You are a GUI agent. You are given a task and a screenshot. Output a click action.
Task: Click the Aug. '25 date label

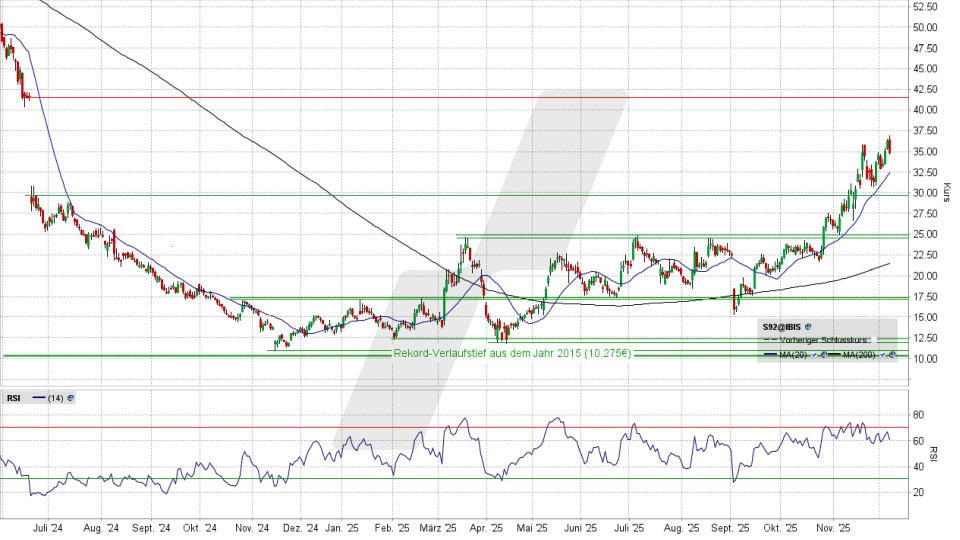(681, 528)
